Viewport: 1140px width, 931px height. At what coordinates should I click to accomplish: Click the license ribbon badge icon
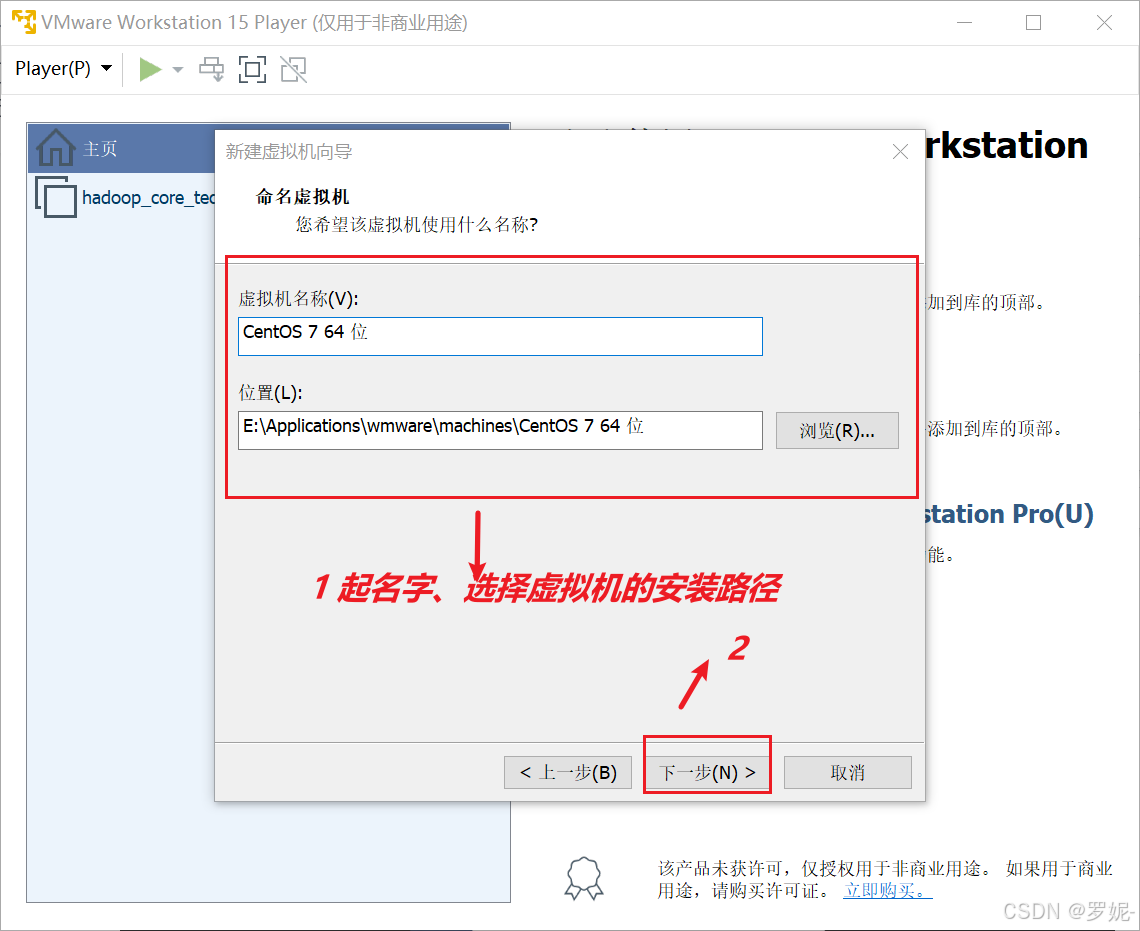pyautogui.click(x=585, y=879)
